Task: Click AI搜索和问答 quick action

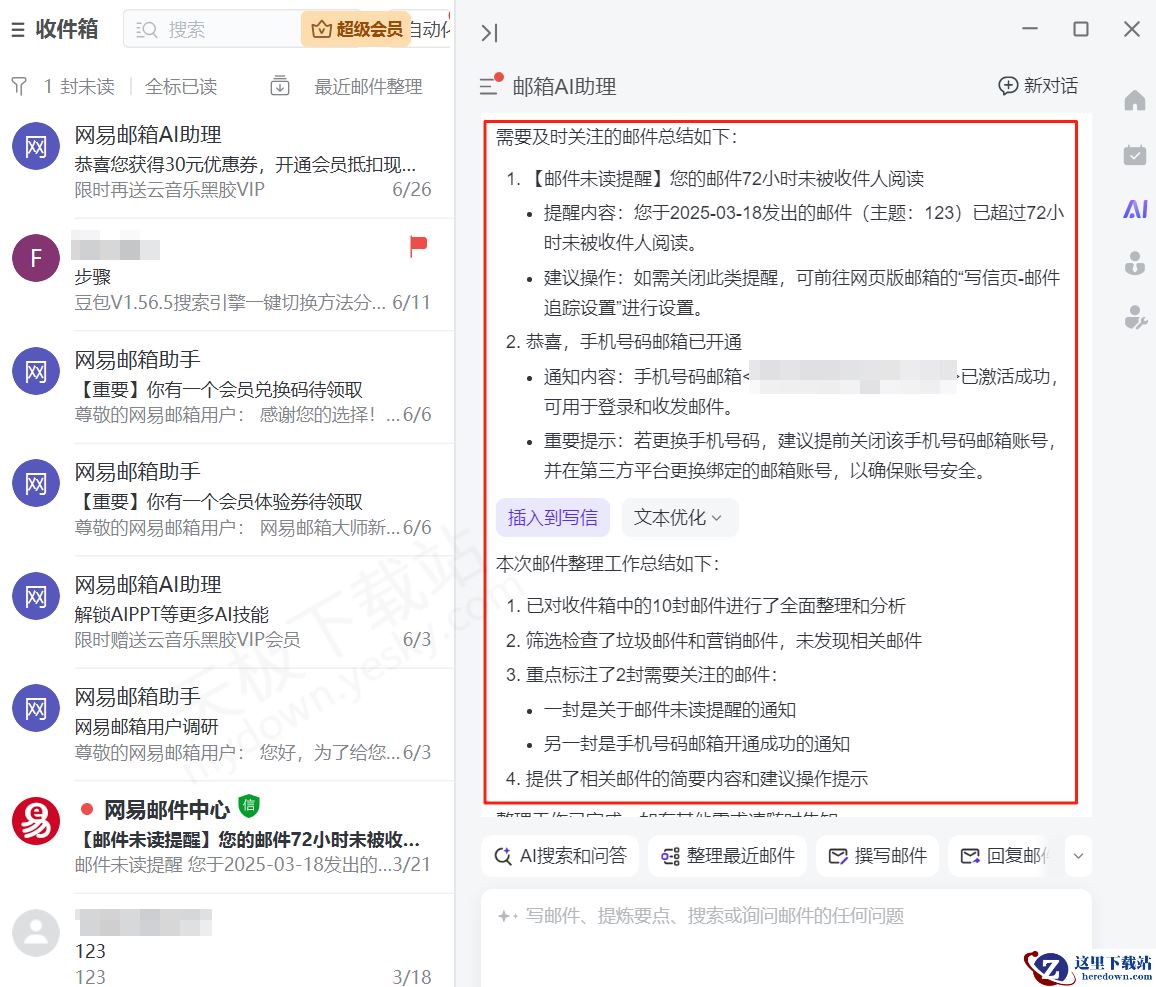Action: (x=560, y=856)
